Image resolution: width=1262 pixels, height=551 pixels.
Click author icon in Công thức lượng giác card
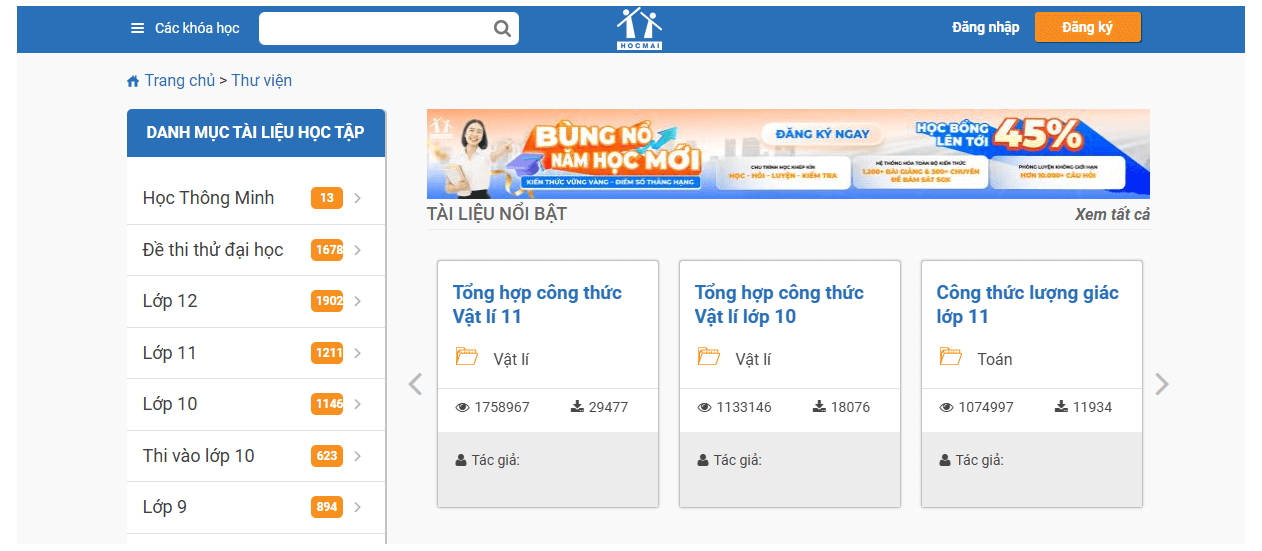945,461
